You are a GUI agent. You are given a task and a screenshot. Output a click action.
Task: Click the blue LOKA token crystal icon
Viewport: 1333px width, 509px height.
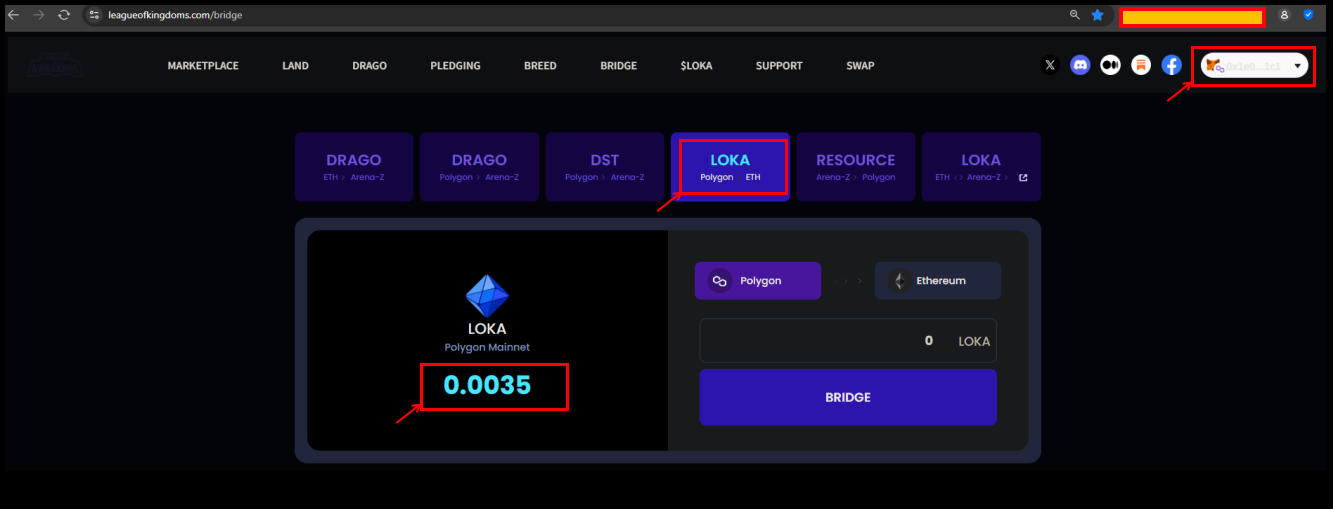coord(487,296)
